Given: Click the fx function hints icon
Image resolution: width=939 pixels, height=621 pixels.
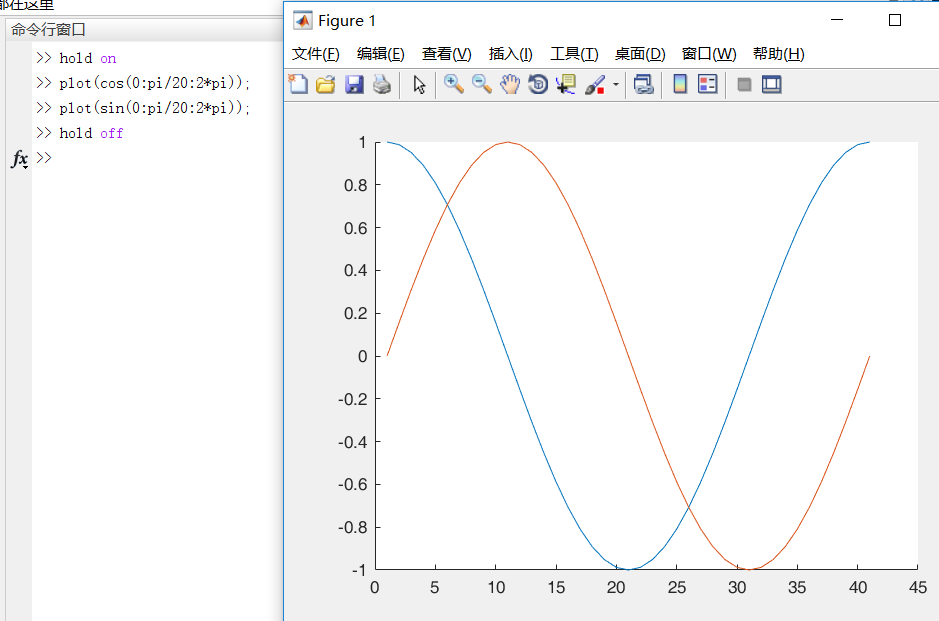Looking at the screenshot, I should pyautogui.click(x=17, y=158).
